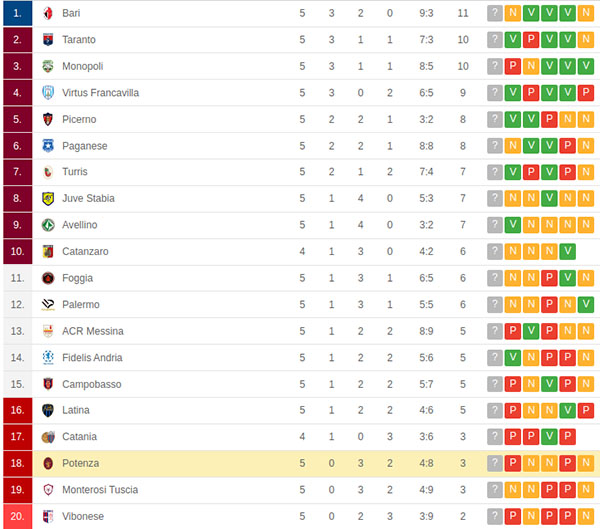Viewport: 600px width, 529px height.
Task: Click the Foggia team crest icon
Action: pyautogui.click(x=48, y=278)
